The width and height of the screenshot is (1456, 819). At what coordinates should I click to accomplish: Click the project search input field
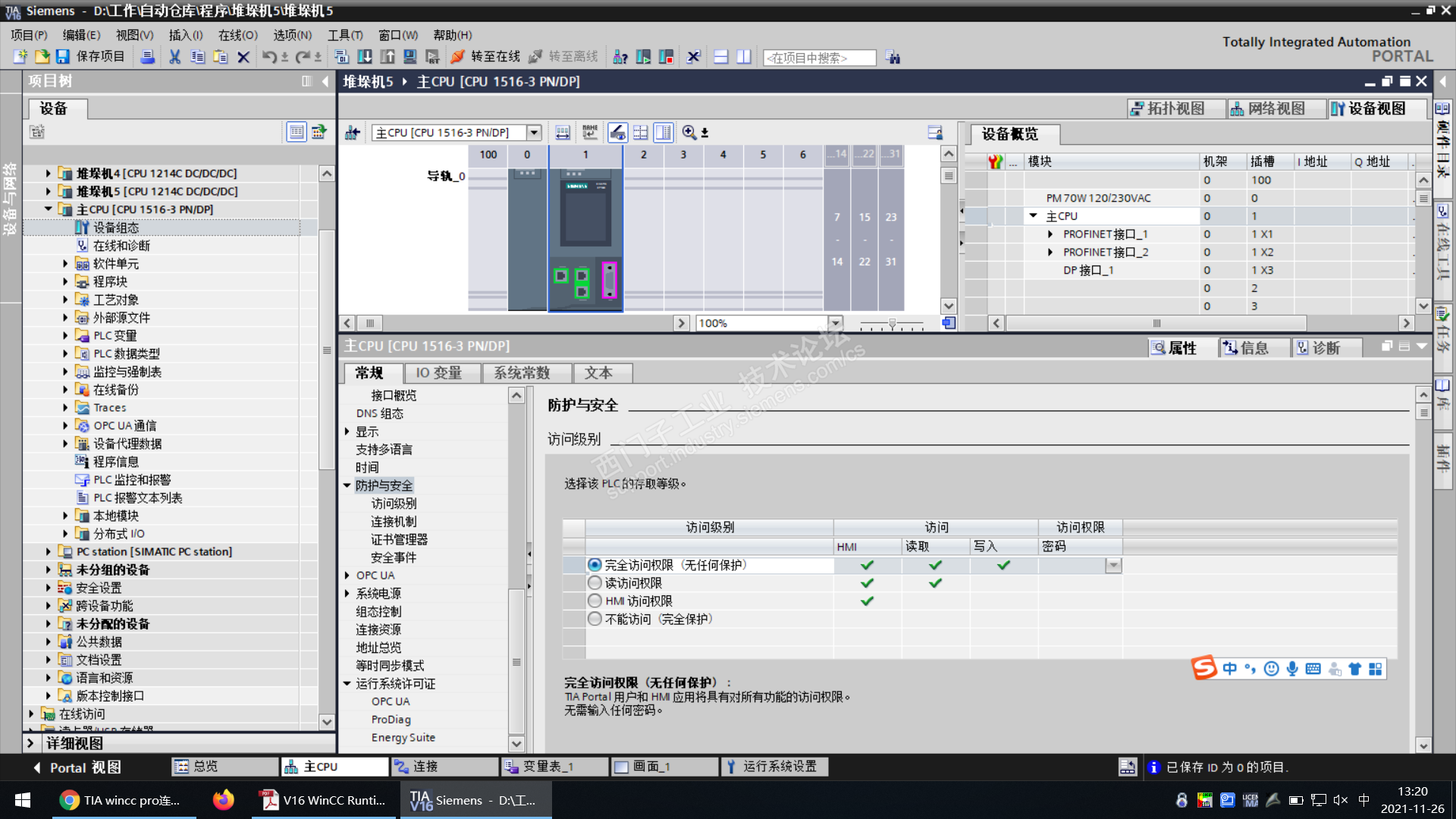(x=819, y=58)
